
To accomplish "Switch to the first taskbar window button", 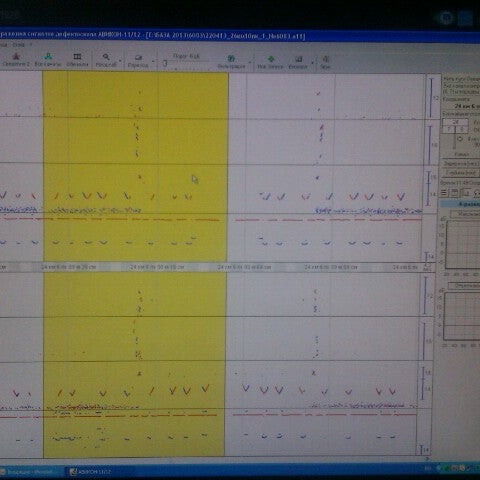I will point(31,472).
